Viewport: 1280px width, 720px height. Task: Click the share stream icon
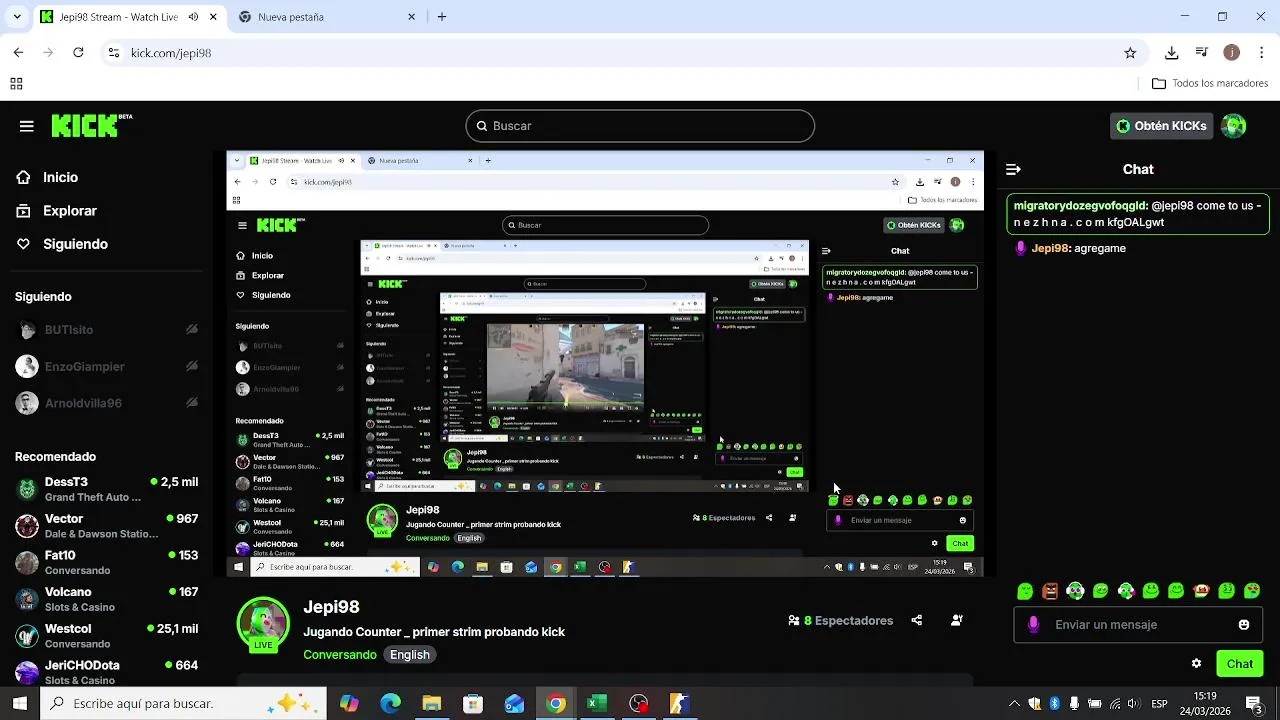tap(917, 621)
